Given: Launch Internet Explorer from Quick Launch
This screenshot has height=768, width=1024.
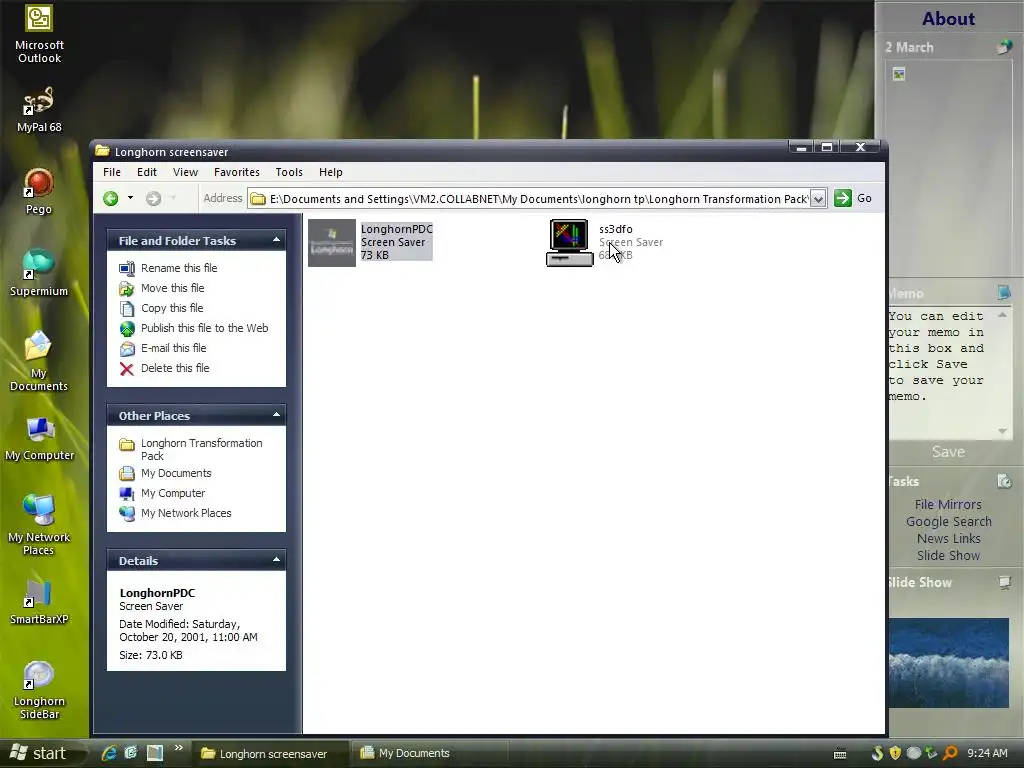Looking at the screenshot, I should pos(109,753).
